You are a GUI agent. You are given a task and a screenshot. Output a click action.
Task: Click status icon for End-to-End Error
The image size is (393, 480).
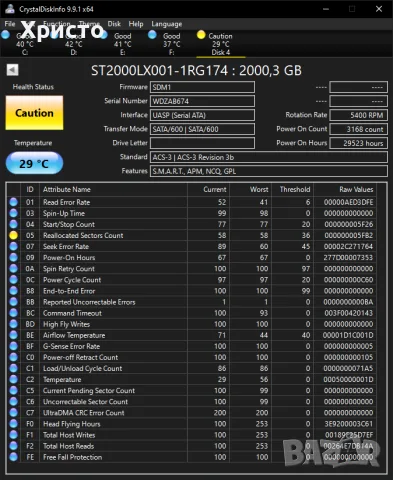(x=13, y=291)
